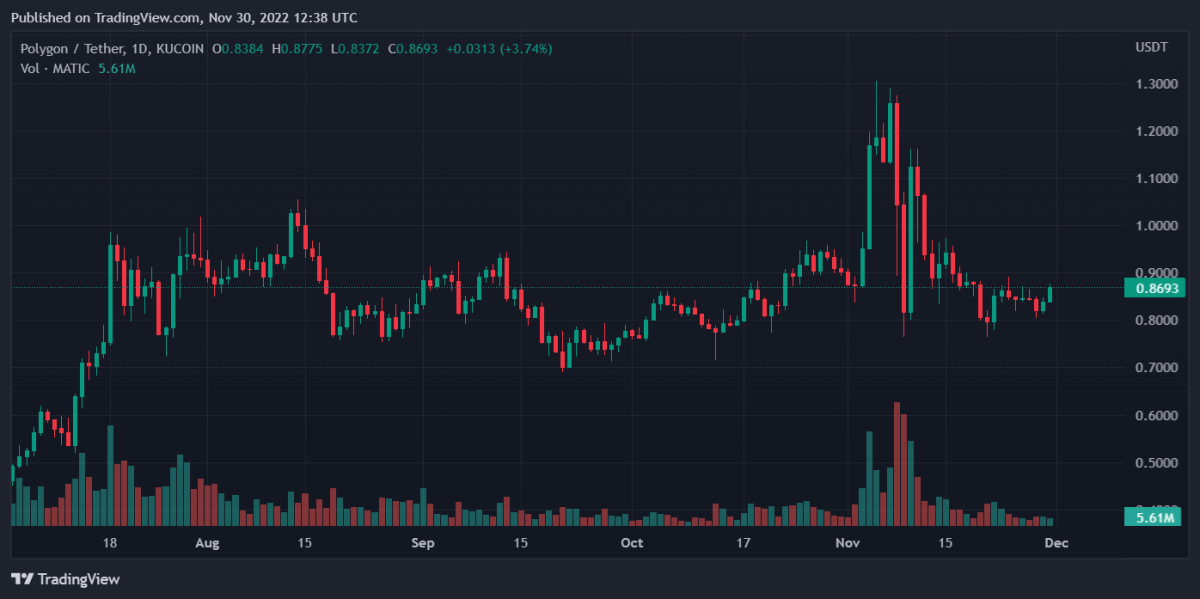Viewport: 1200px width, 599px height.
Task: Click the 18 label on the time axis
Action: [110, 543]
